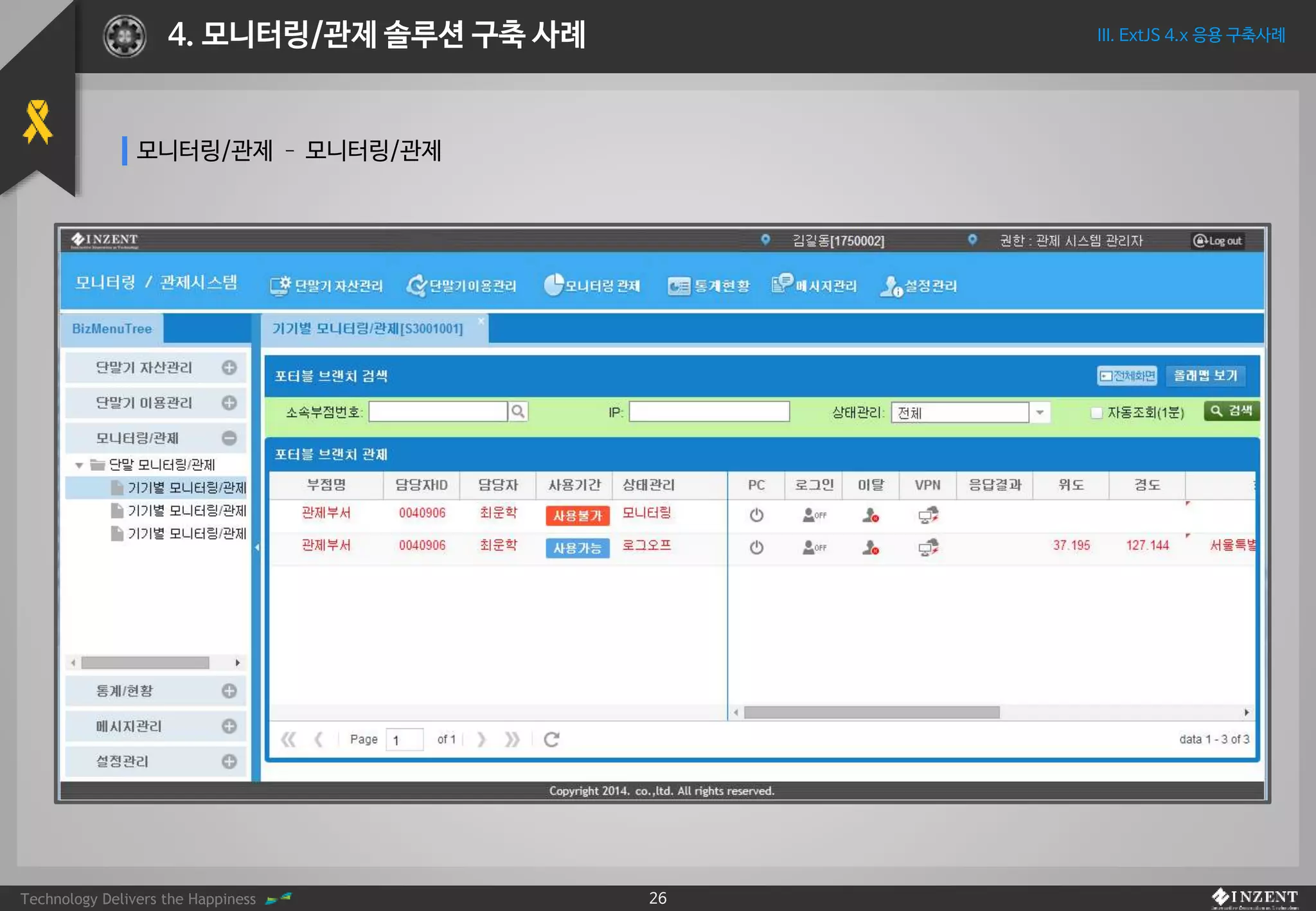Click PC power icon in 모니터링 row

coord(756,515)
